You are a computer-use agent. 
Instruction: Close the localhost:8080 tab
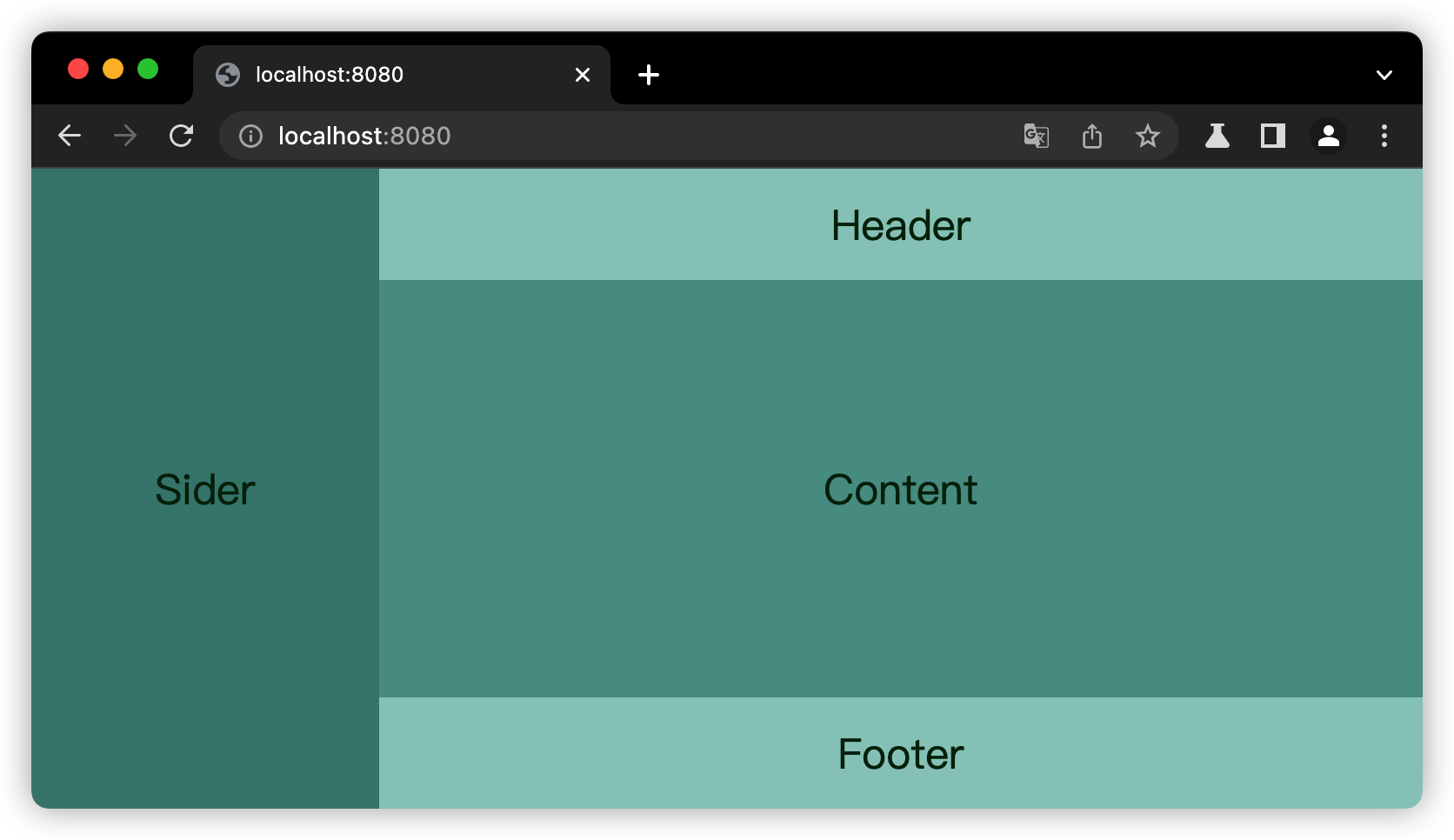583,75
